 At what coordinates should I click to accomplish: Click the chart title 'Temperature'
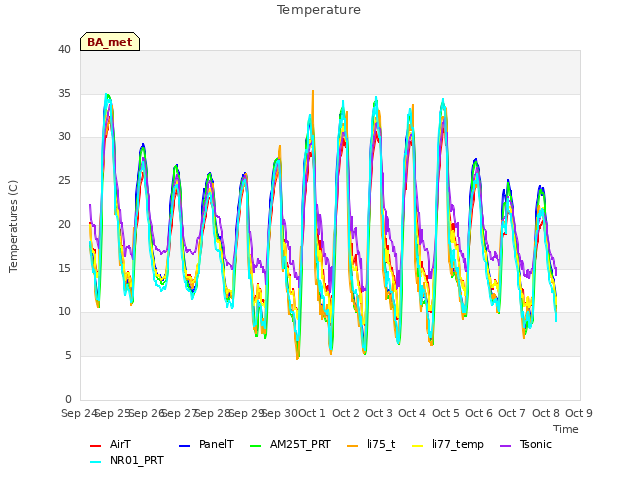319,10
